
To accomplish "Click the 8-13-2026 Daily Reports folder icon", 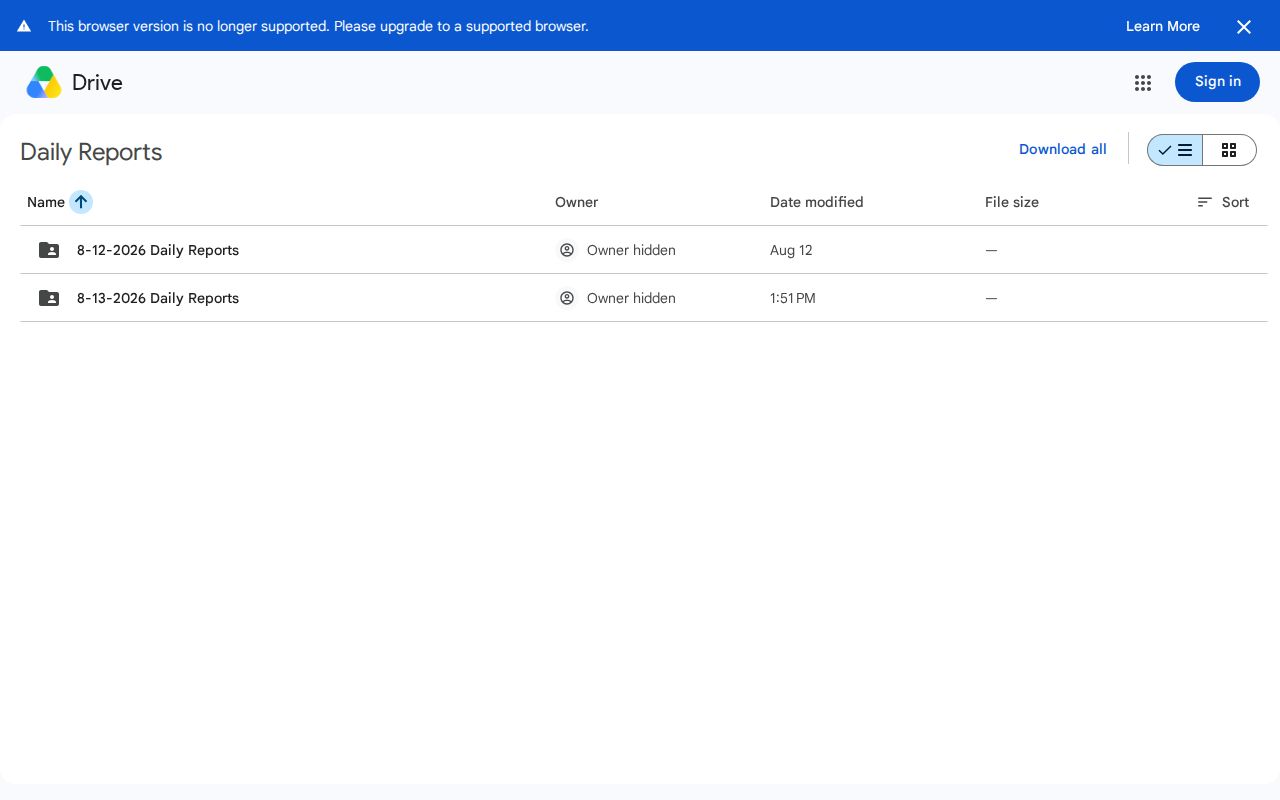I will pyautogui.click(x=49, y=298).
